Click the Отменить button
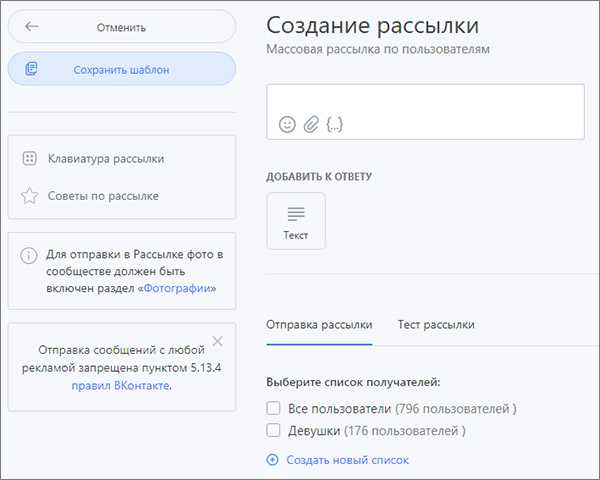This screenshot has height=480, width=600. click(x=122, y=27)
